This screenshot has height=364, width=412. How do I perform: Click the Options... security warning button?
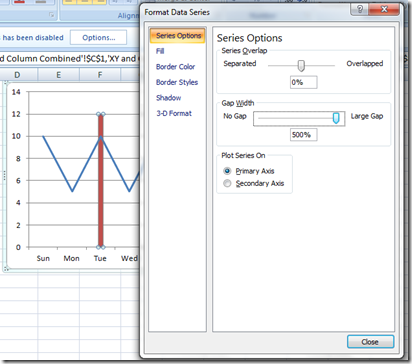(x=99, y=38)
